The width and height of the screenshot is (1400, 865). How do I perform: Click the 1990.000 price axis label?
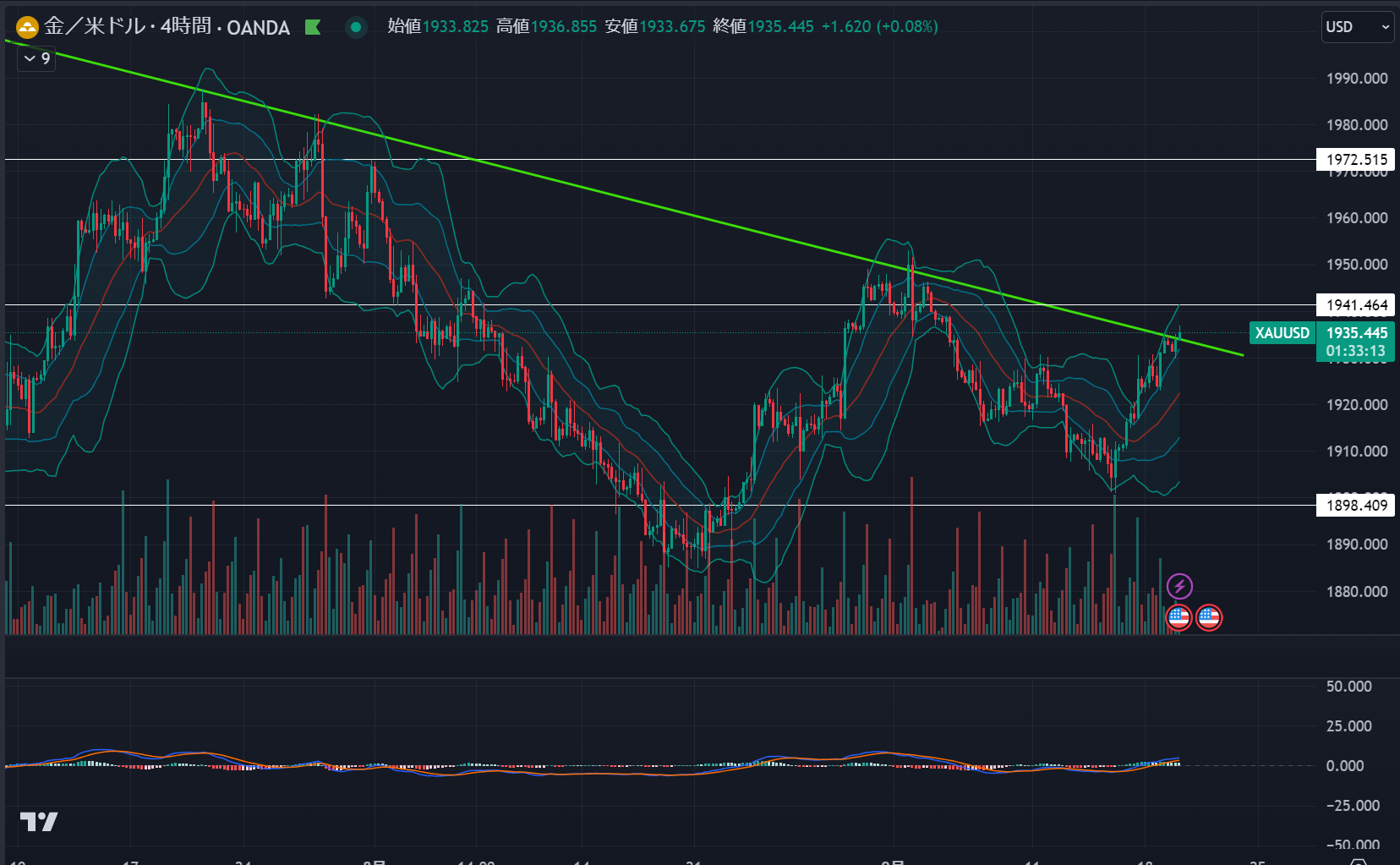coord(1357,79)
